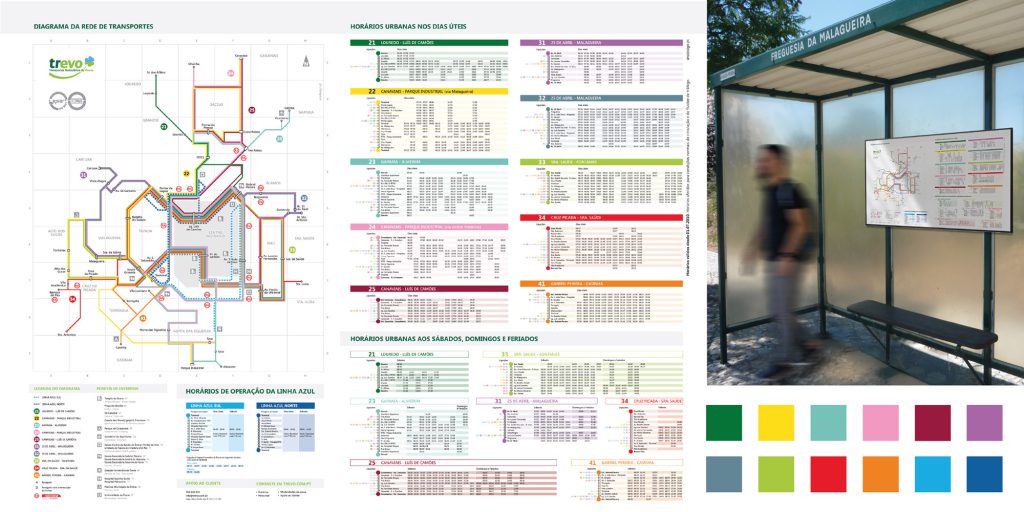Select the maroon color swatch
Viewport: 1024px width, 512px height.
pos(933,423)
